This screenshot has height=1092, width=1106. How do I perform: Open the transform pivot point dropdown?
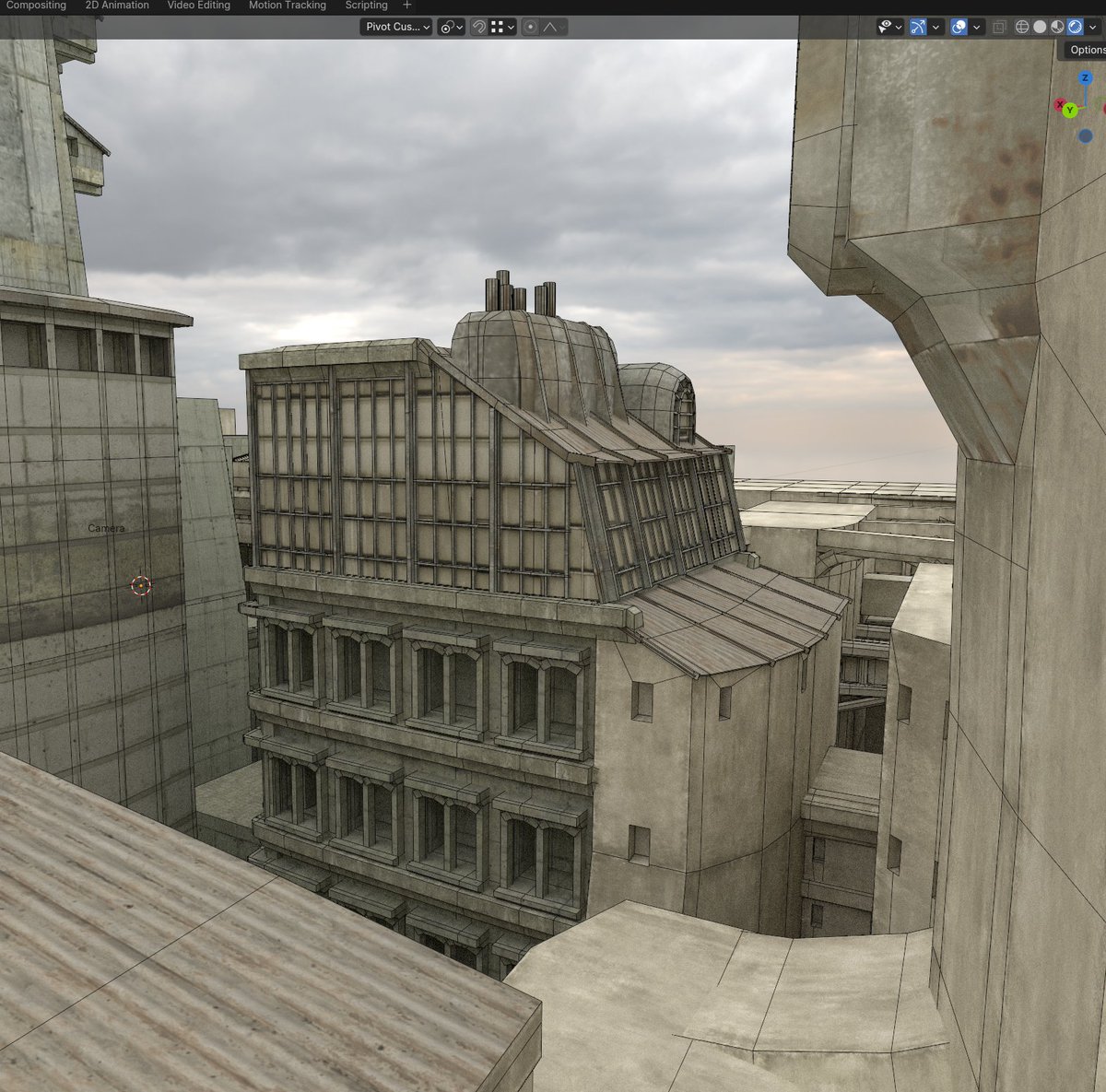[x=451, y=27]
